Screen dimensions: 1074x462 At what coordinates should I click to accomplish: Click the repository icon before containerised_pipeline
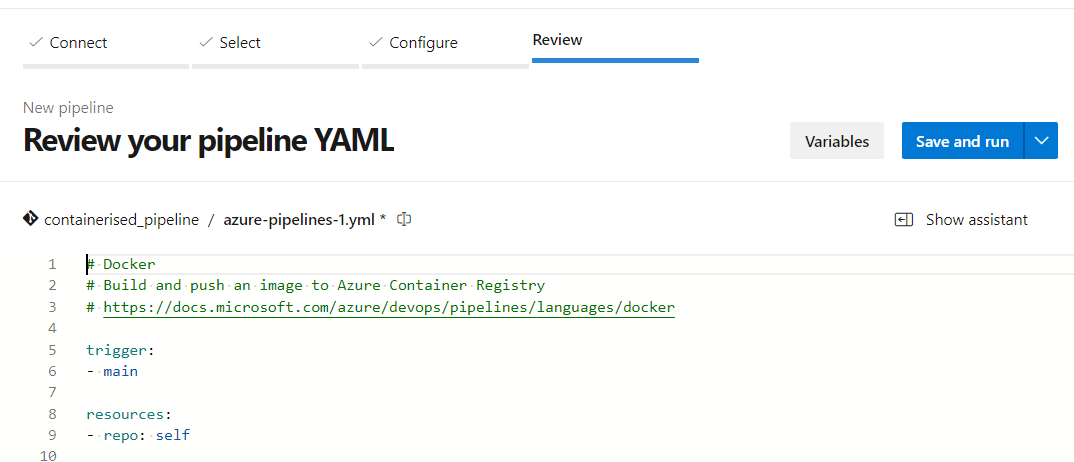coord(31,219)
